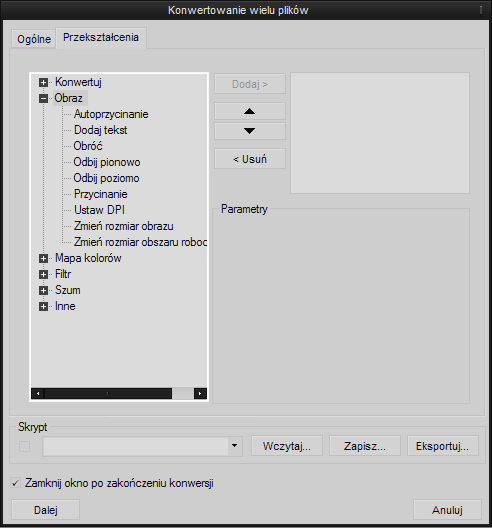Open the Skrypt combo box dropdown

[234, 446]
